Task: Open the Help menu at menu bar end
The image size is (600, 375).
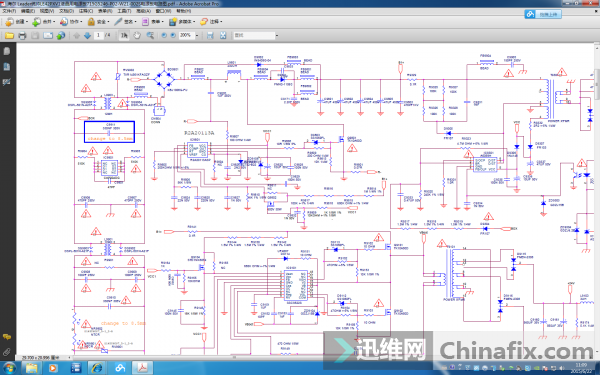Action: (183, 11)
